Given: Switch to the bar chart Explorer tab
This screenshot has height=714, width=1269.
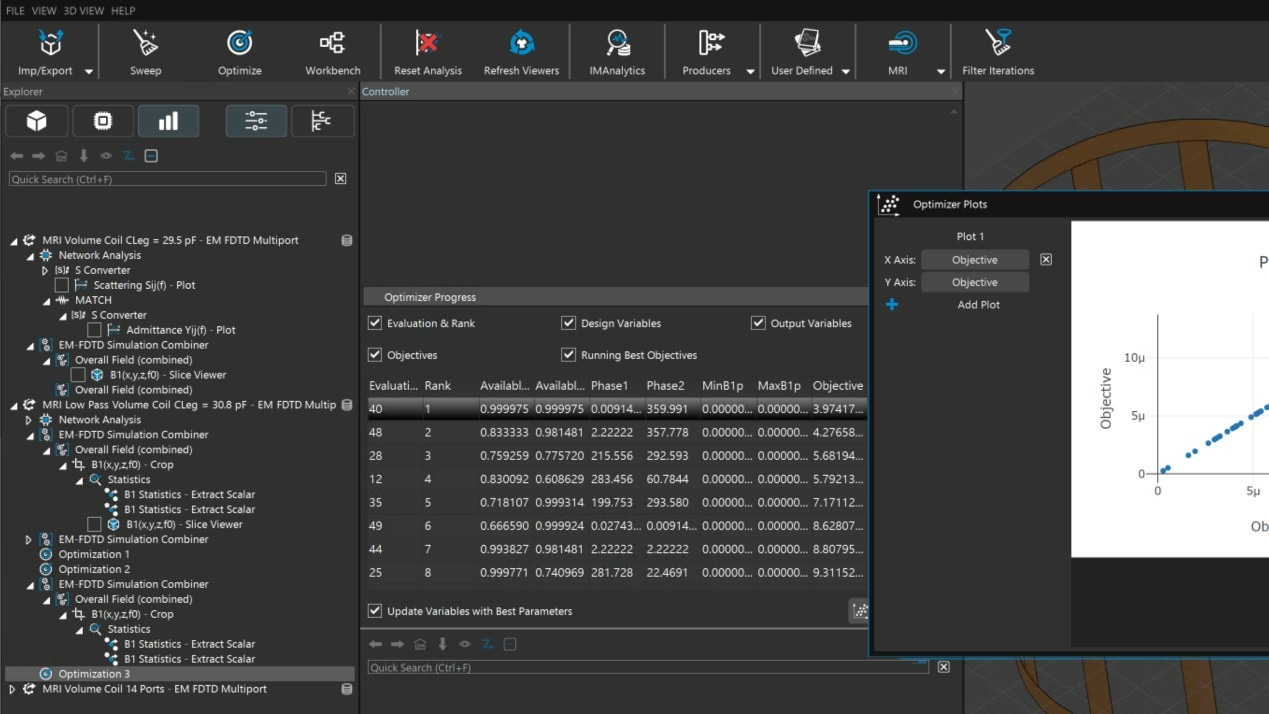Looking at the screenshot, I should pyautogui.click(x=168, y=121).
